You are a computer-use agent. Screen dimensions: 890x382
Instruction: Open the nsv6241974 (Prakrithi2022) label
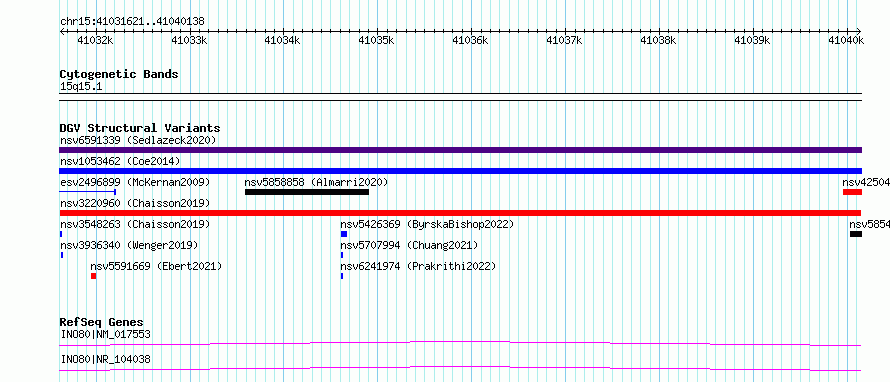(418, 266)
